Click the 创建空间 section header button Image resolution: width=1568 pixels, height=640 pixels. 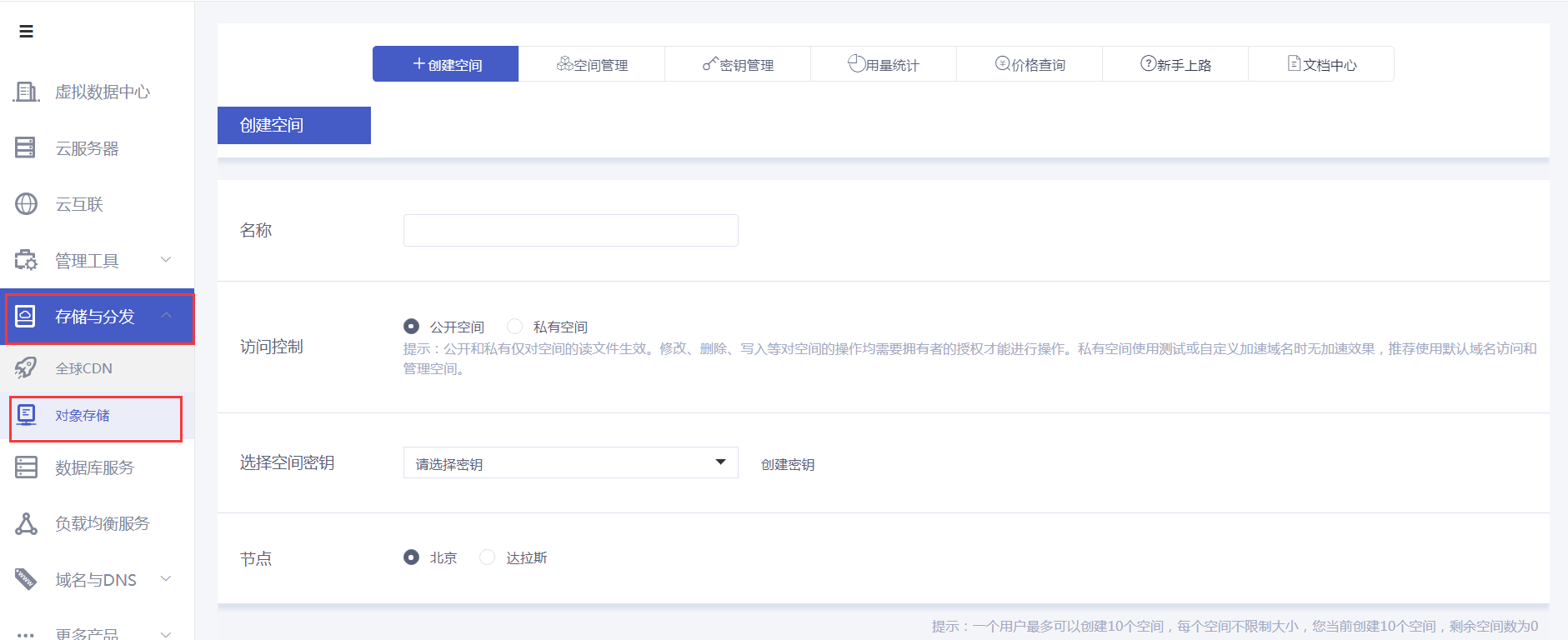click(x=294, y=125)
